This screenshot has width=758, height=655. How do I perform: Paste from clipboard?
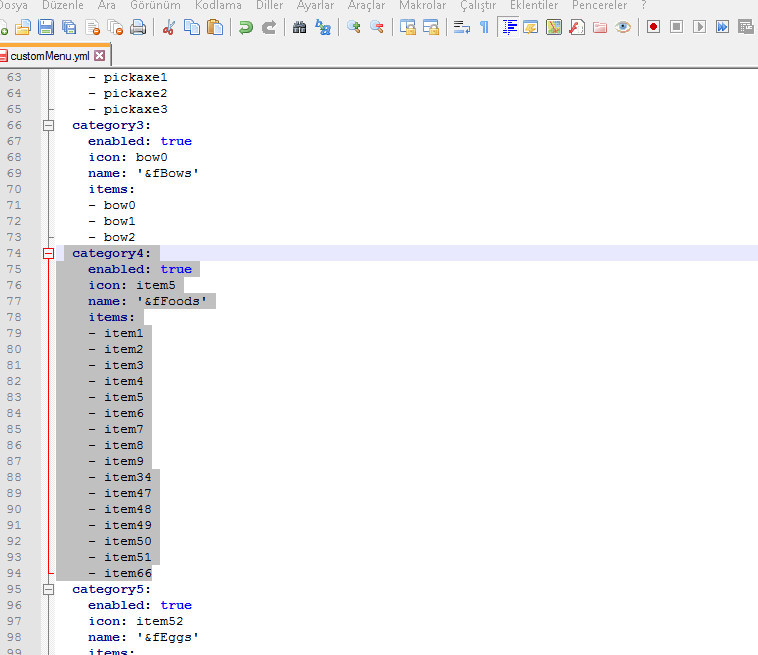click(215, 27)
